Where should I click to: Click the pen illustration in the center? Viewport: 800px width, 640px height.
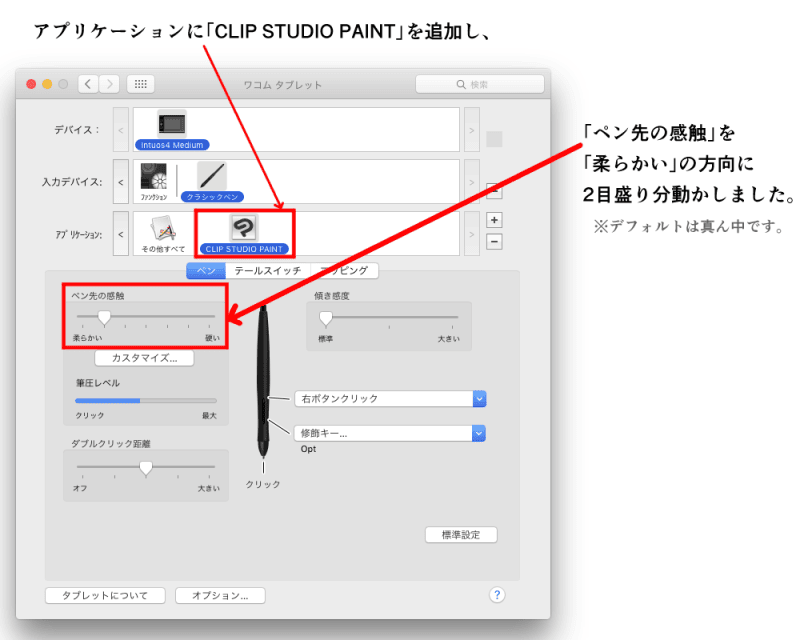(x=263, y=381)
